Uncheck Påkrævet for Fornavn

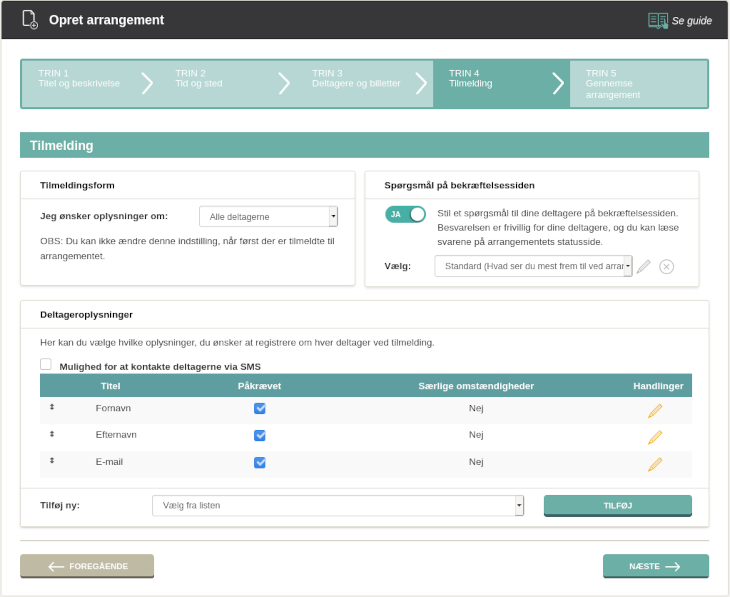coord(260,409)
